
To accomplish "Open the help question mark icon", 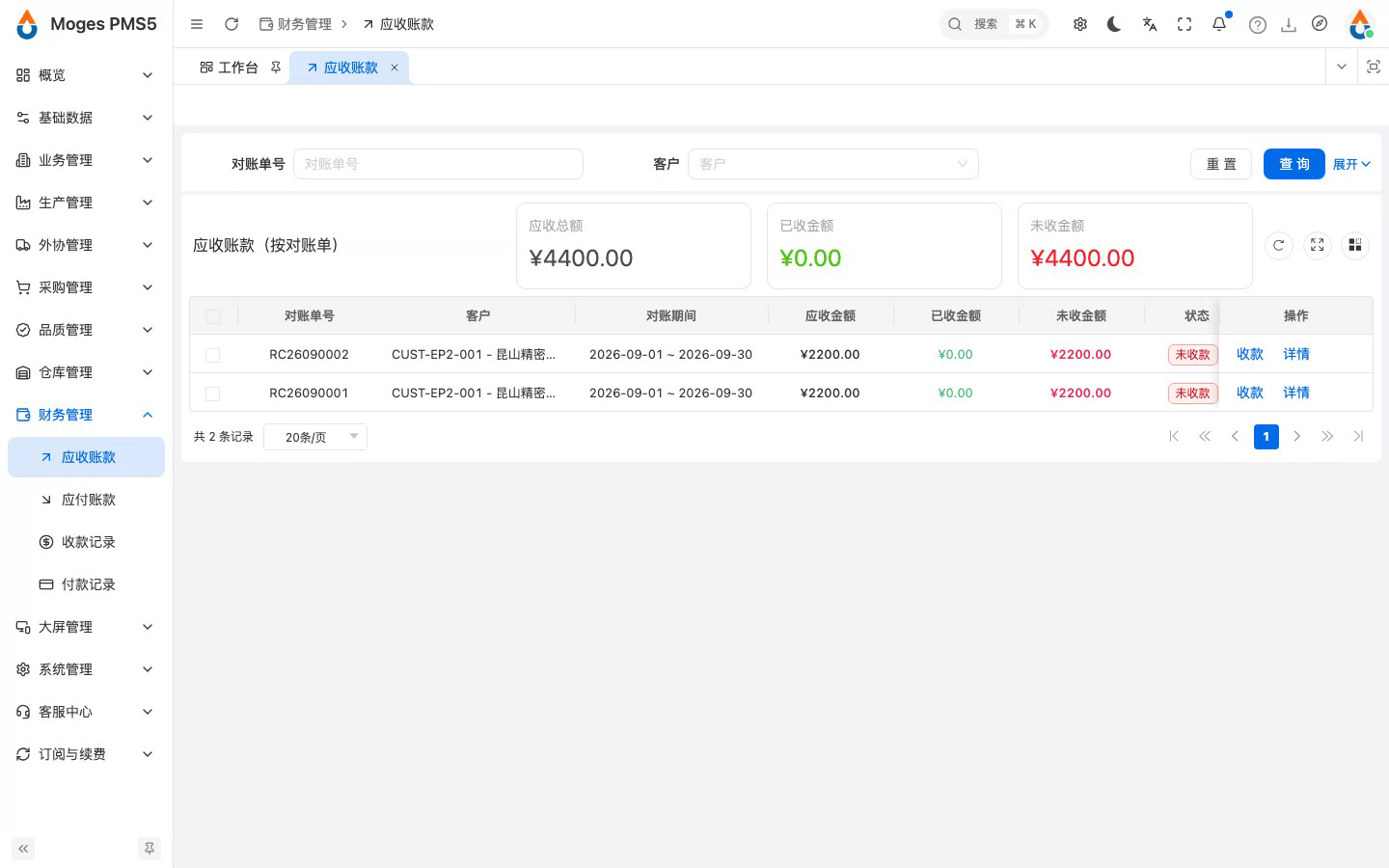I will pyautogui.click(x=1258, y=25).
